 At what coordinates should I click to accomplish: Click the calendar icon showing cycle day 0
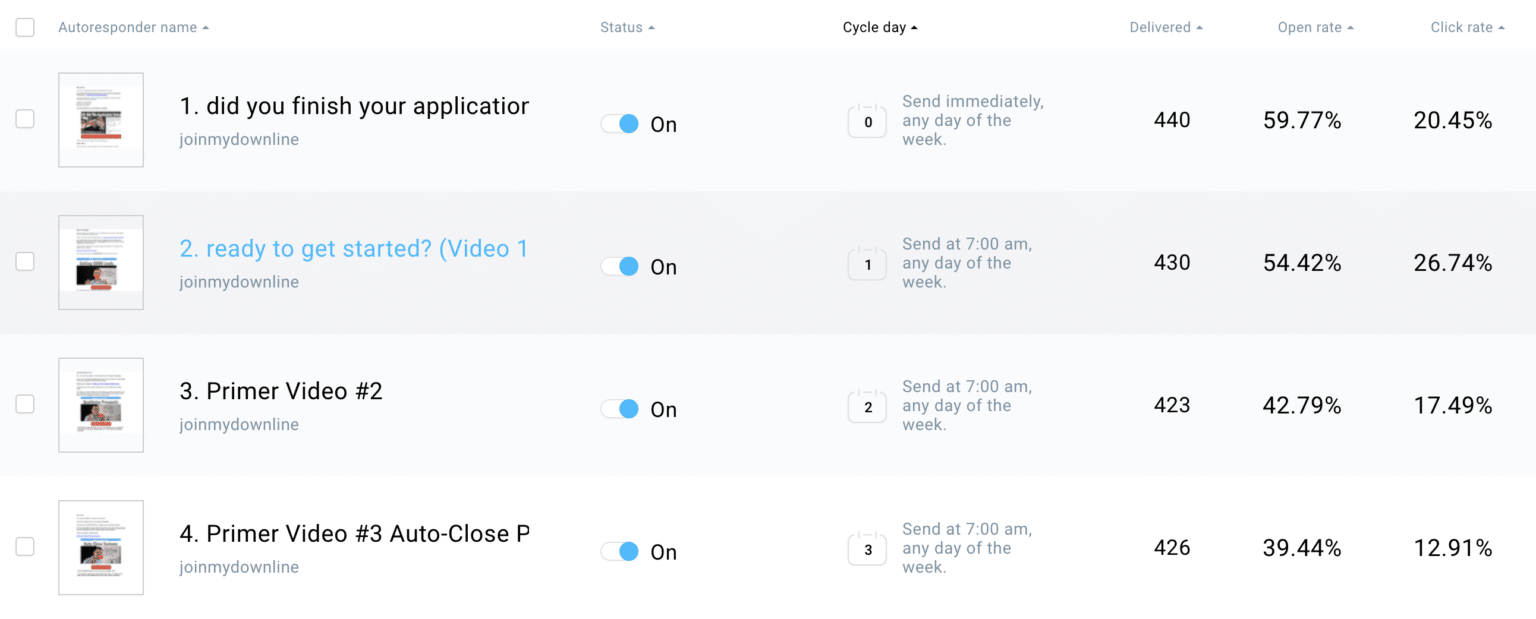[866, 121]
